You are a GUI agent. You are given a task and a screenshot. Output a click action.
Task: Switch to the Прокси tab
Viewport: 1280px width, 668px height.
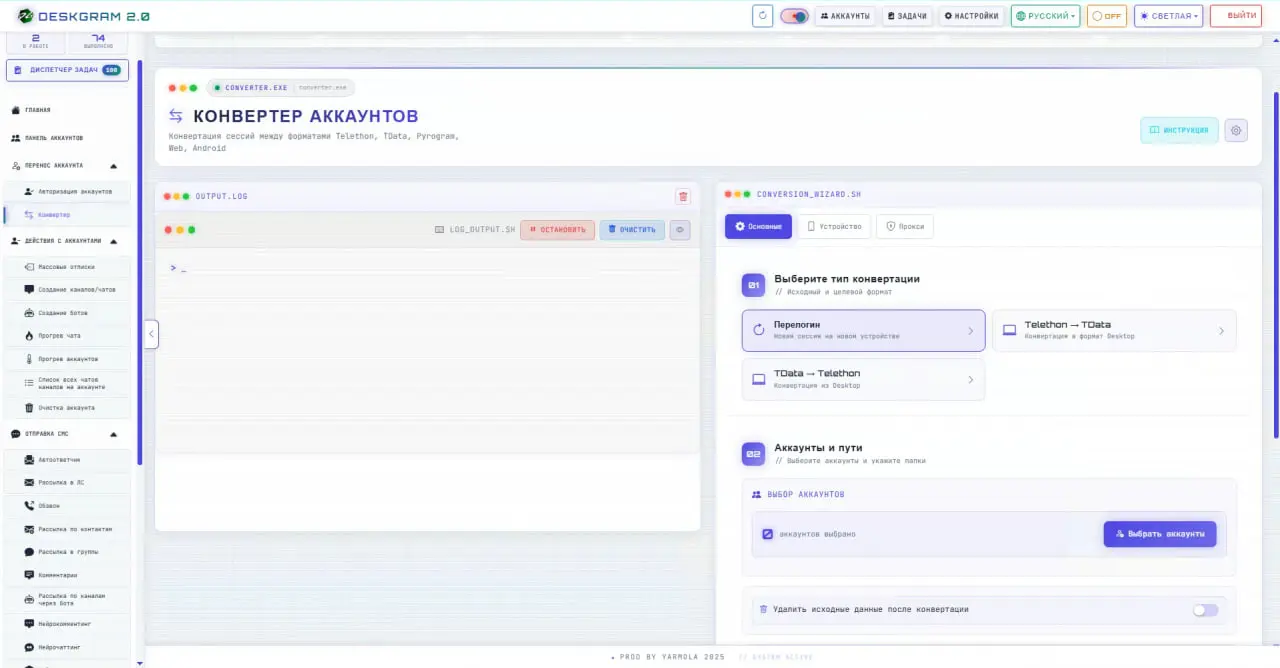(x=904, y=226)
